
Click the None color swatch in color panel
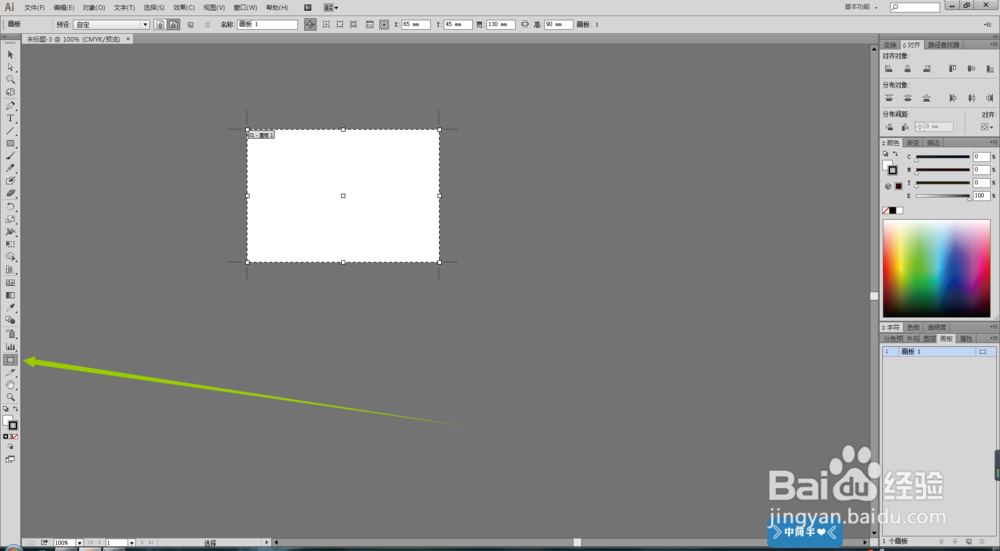coord(885,210)
